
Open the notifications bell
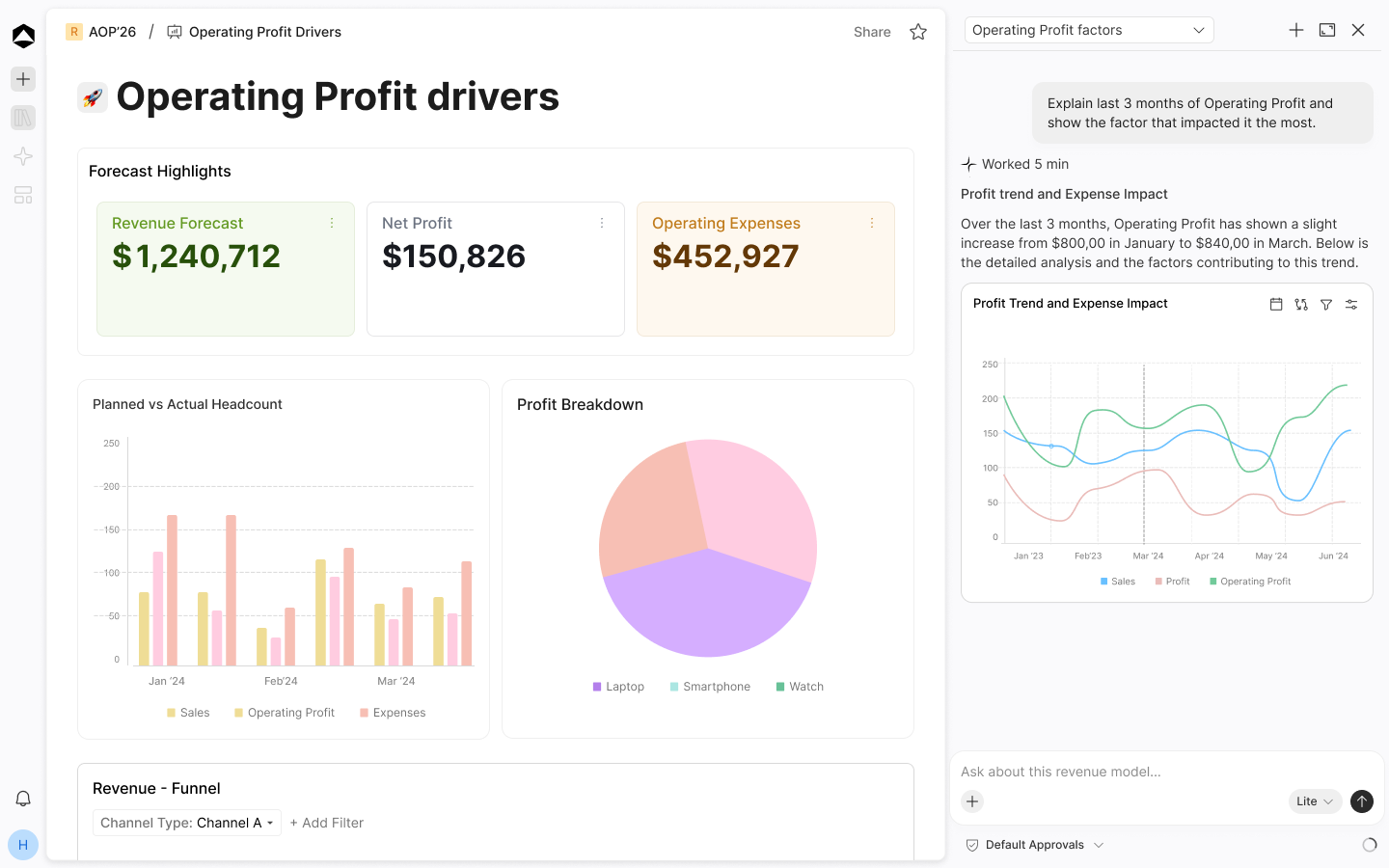click(23, 799)
